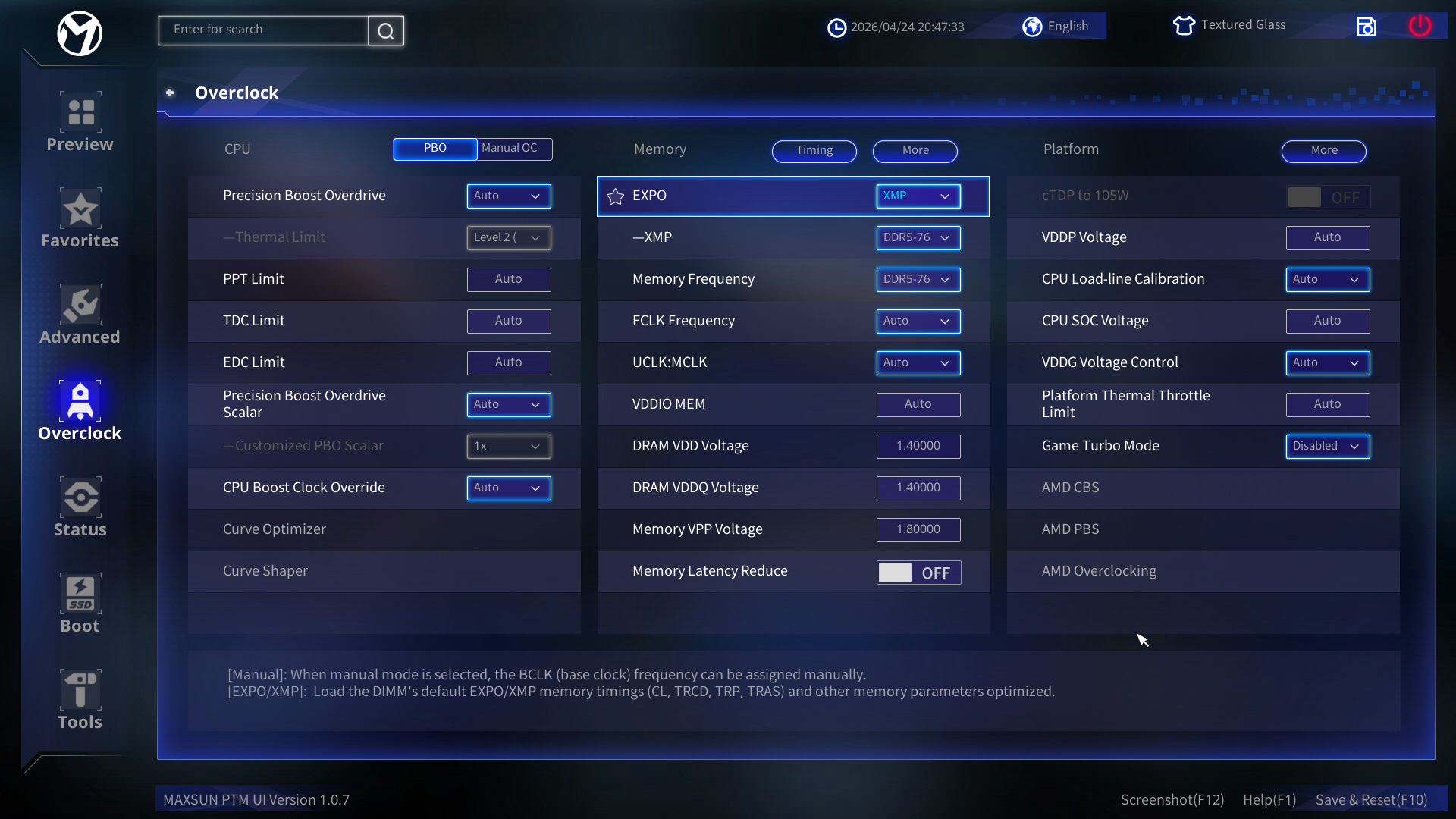1456x819 pixels.
Task: Switch language via English selector
Action: tap(1068, 27)
